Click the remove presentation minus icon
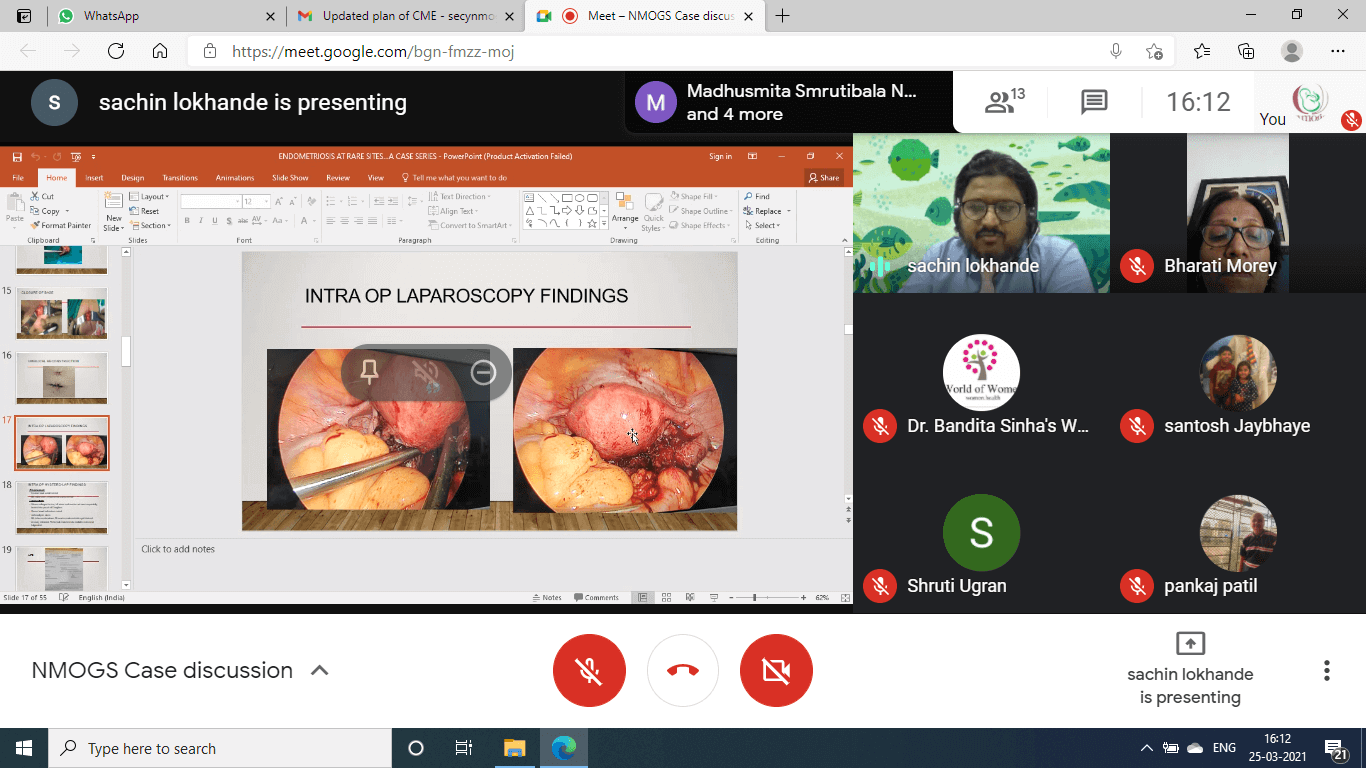1366x768 pixels. coord(483,373)
